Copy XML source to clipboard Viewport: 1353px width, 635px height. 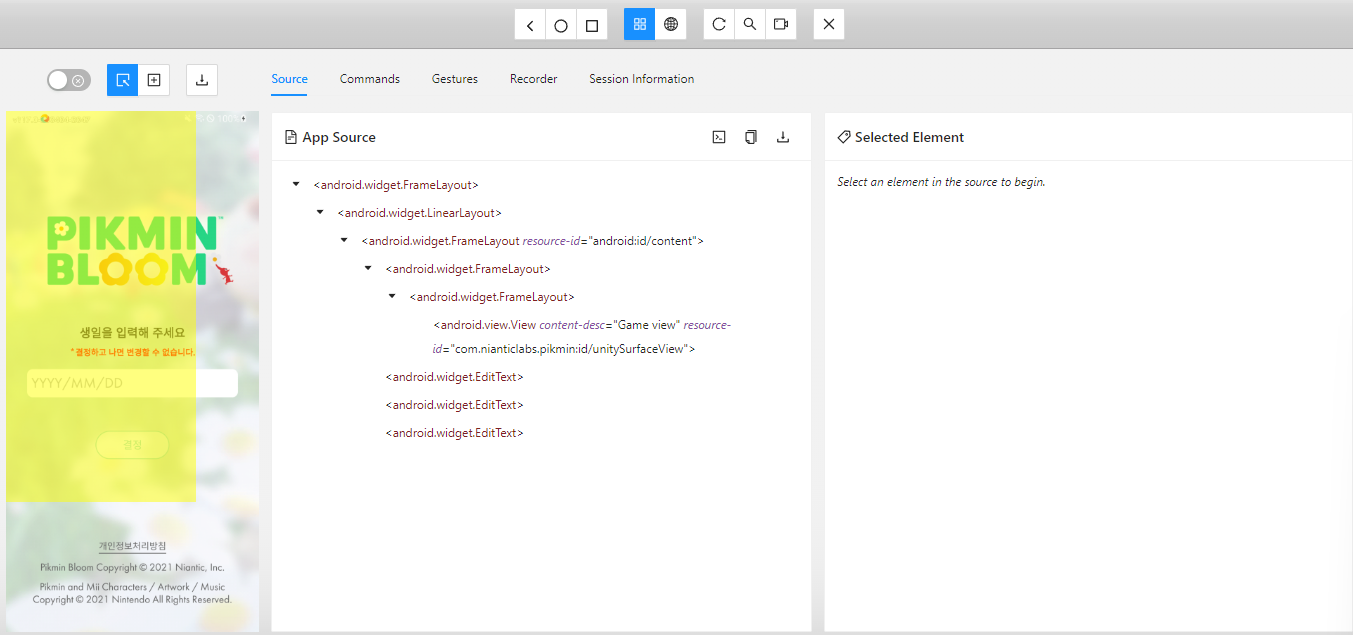(751, 137)
